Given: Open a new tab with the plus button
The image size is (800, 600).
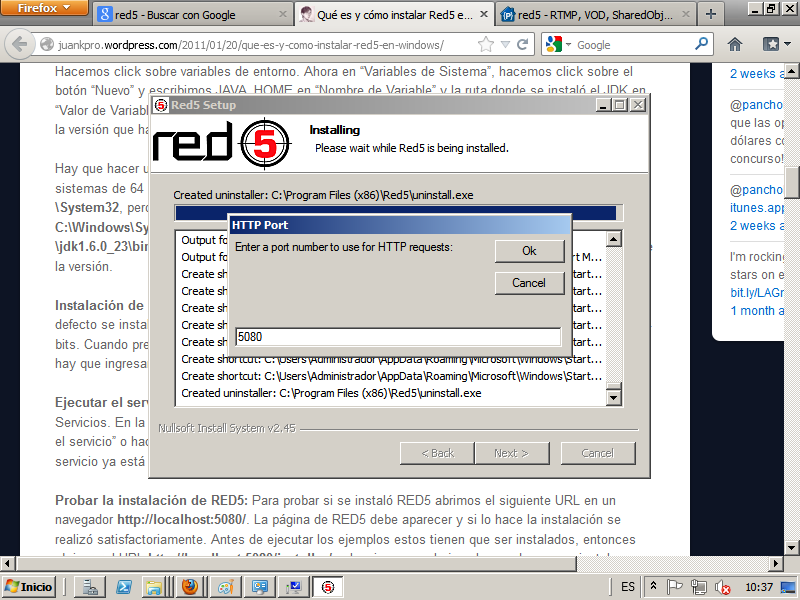Looking at the screenshot, I should (710, 15).
